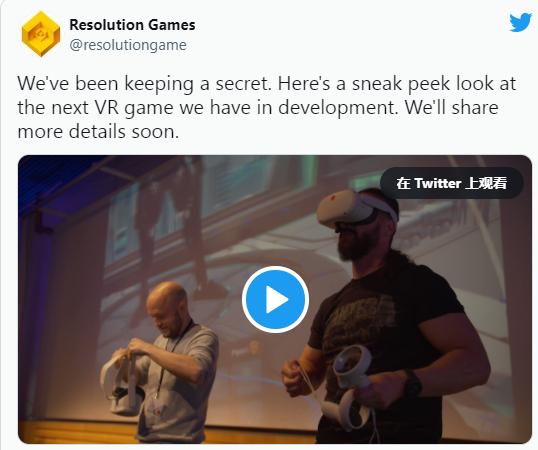
Task: Click the lanyard badge on the bald man
Action: point(156,410)
